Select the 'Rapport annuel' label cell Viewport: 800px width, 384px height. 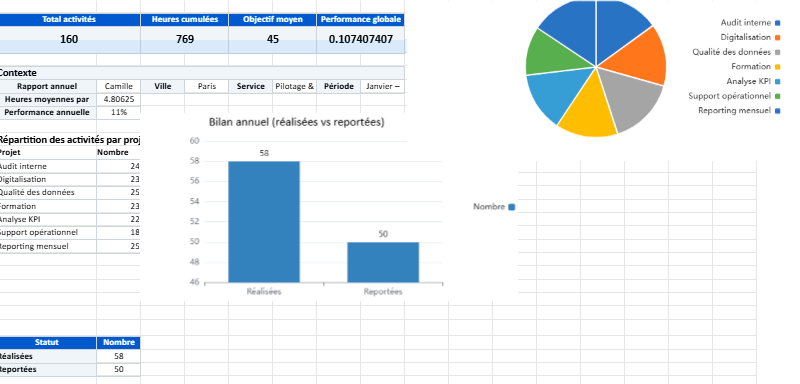47,86
